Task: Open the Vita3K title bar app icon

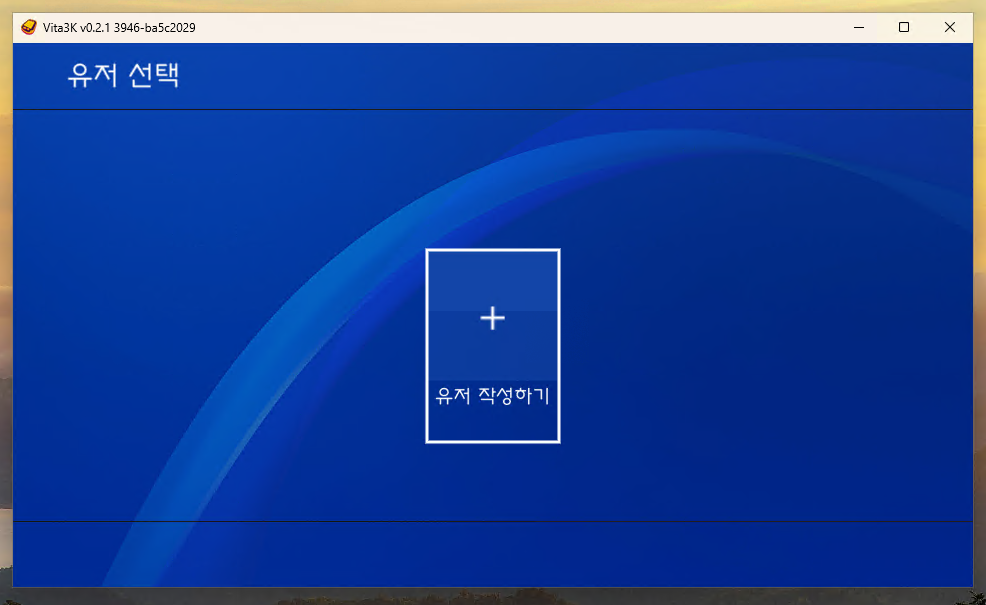Action: pos(28,28)
